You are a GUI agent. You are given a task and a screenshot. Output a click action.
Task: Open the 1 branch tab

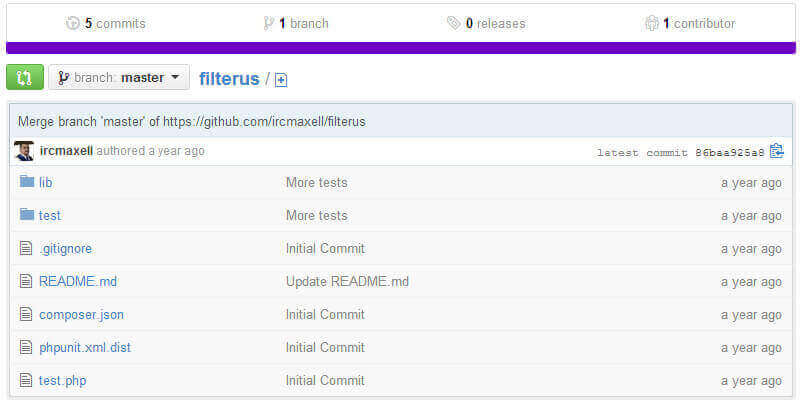(296, 23)
